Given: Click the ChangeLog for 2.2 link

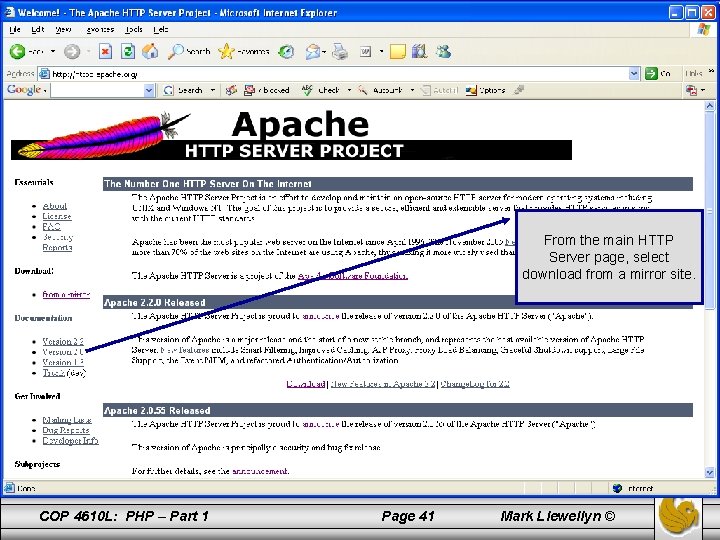Looking at the screenshot, I should [x=475, y=383].
